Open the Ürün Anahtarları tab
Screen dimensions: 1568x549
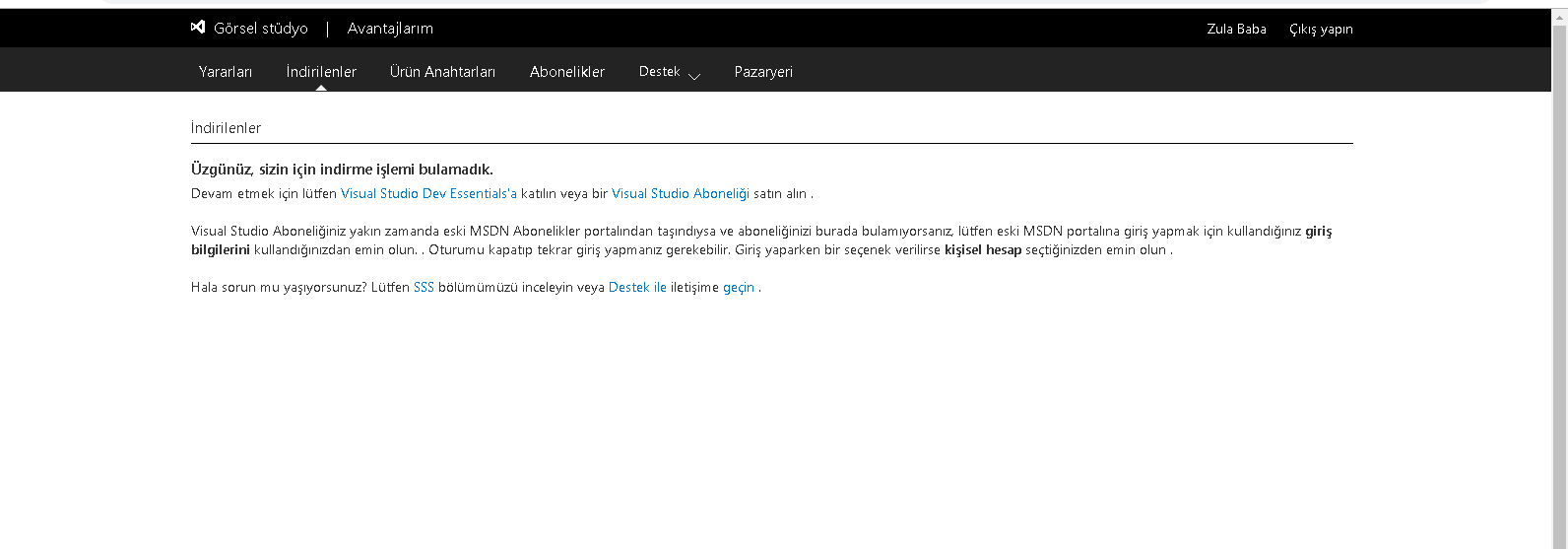pos(442,71)
